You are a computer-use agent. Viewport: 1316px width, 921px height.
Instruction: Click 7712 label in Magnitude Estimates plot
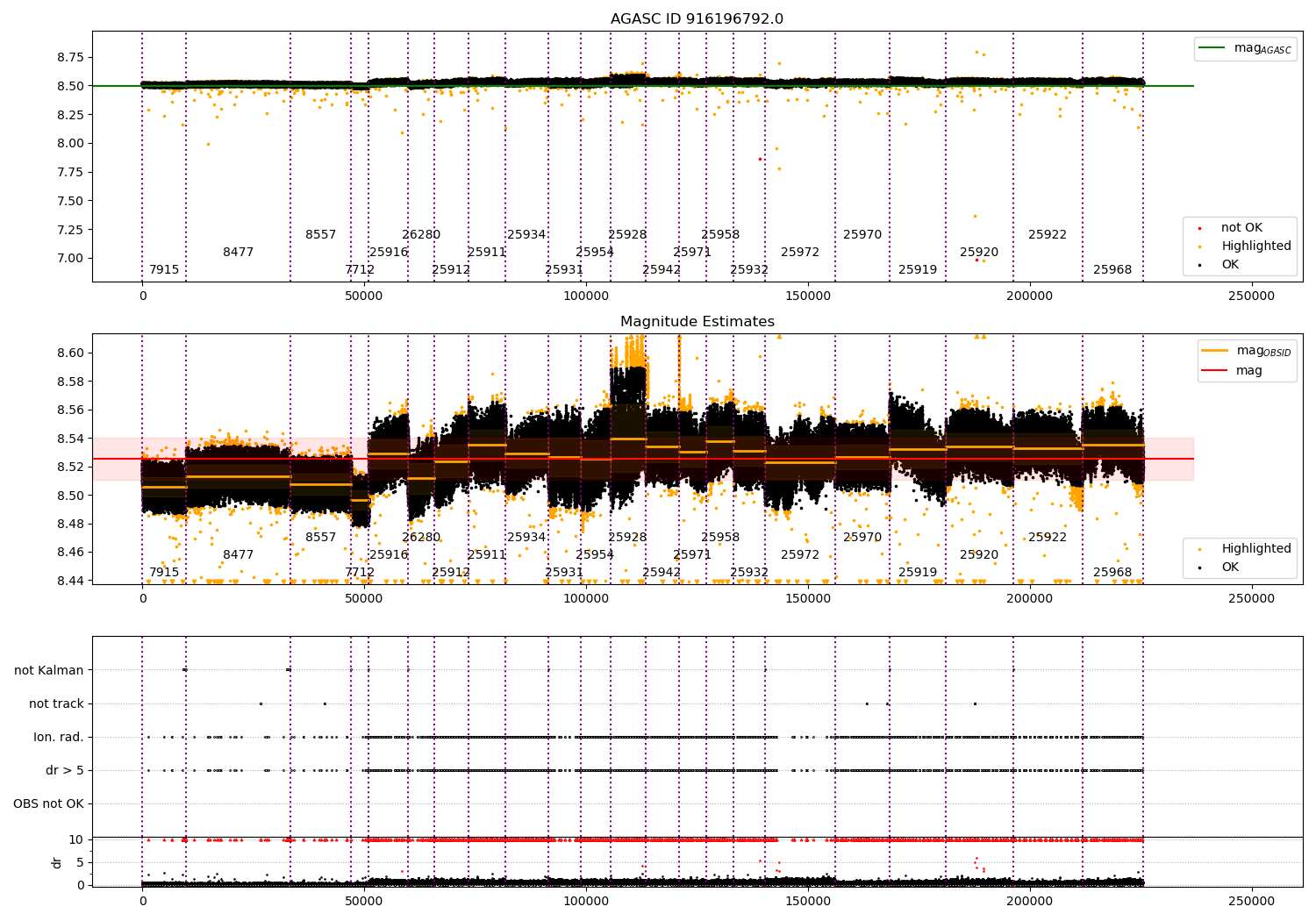(x=360, y=573)
